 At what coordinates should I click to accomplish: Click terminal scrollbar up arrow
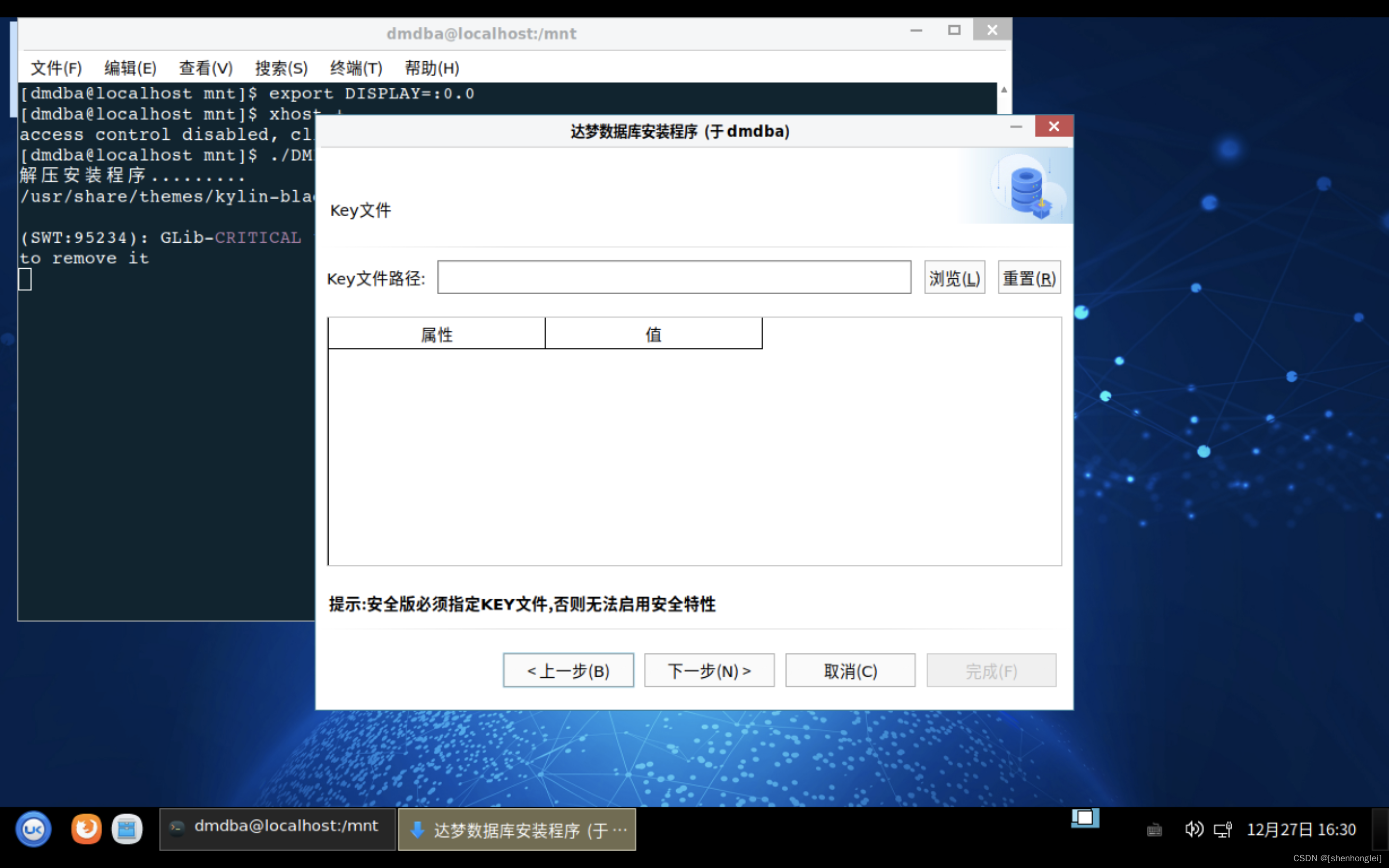coord(1004,90)
